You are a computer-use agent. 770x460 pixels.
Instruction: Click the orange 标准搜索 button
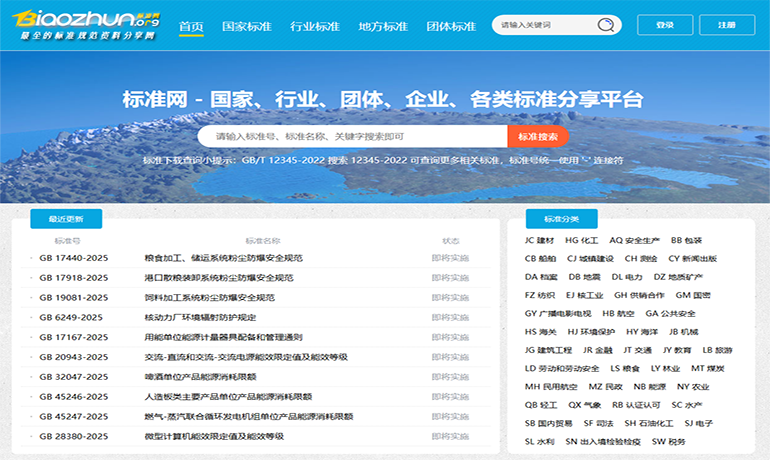point(538,136)
